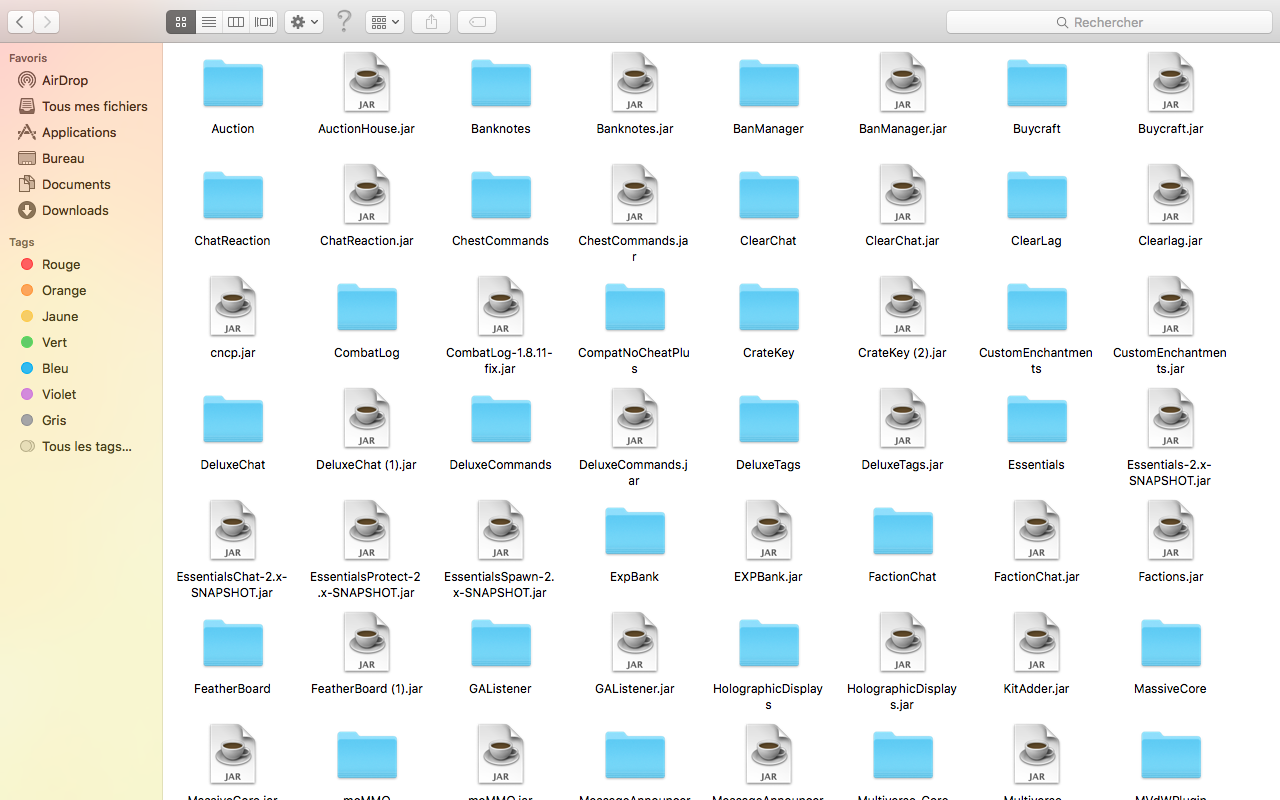The image size is (1280, 800).
Task: Select the CombatLog folder icon
Action: point(367,307)
